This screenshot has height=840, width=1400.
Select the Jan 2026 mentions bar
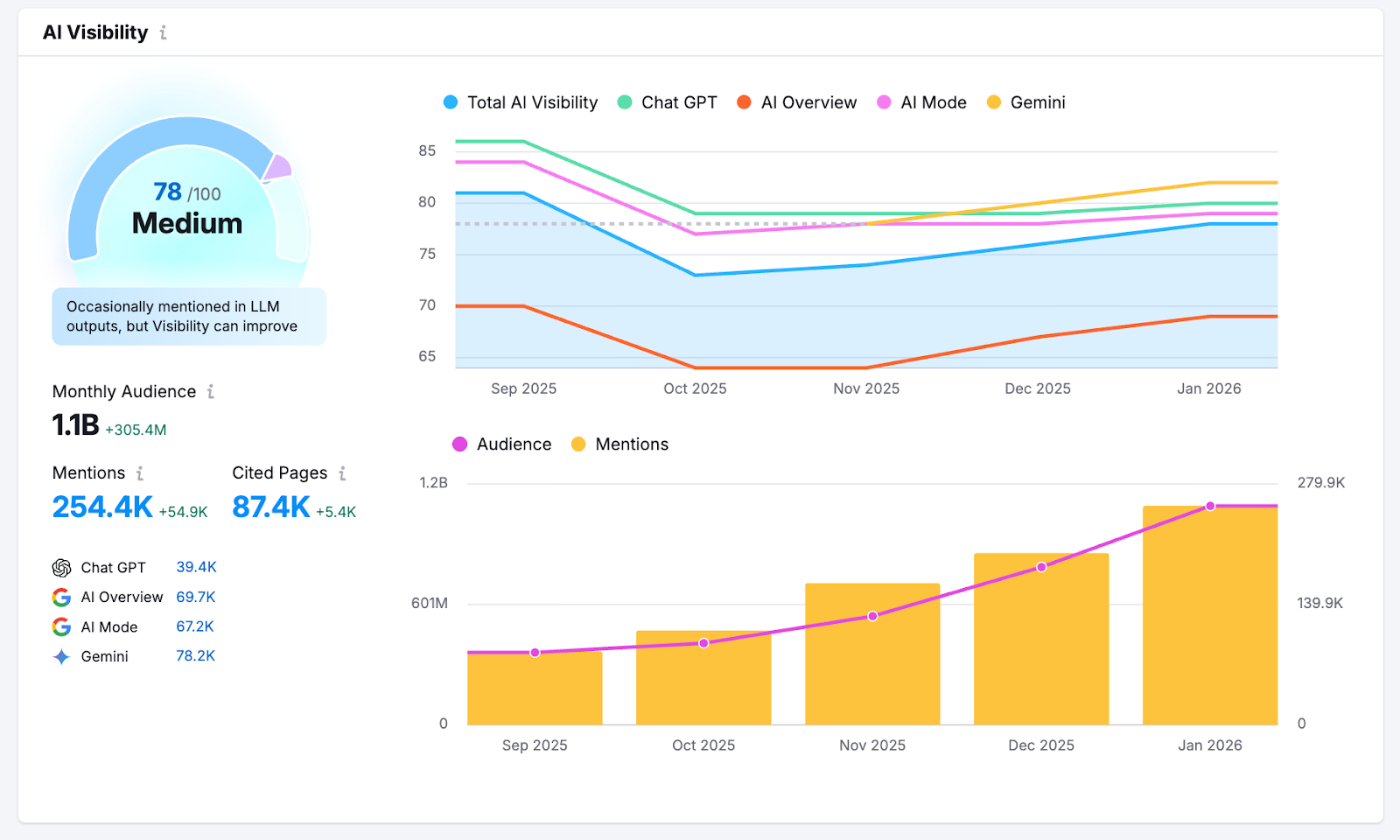[x=1210, y=612]
